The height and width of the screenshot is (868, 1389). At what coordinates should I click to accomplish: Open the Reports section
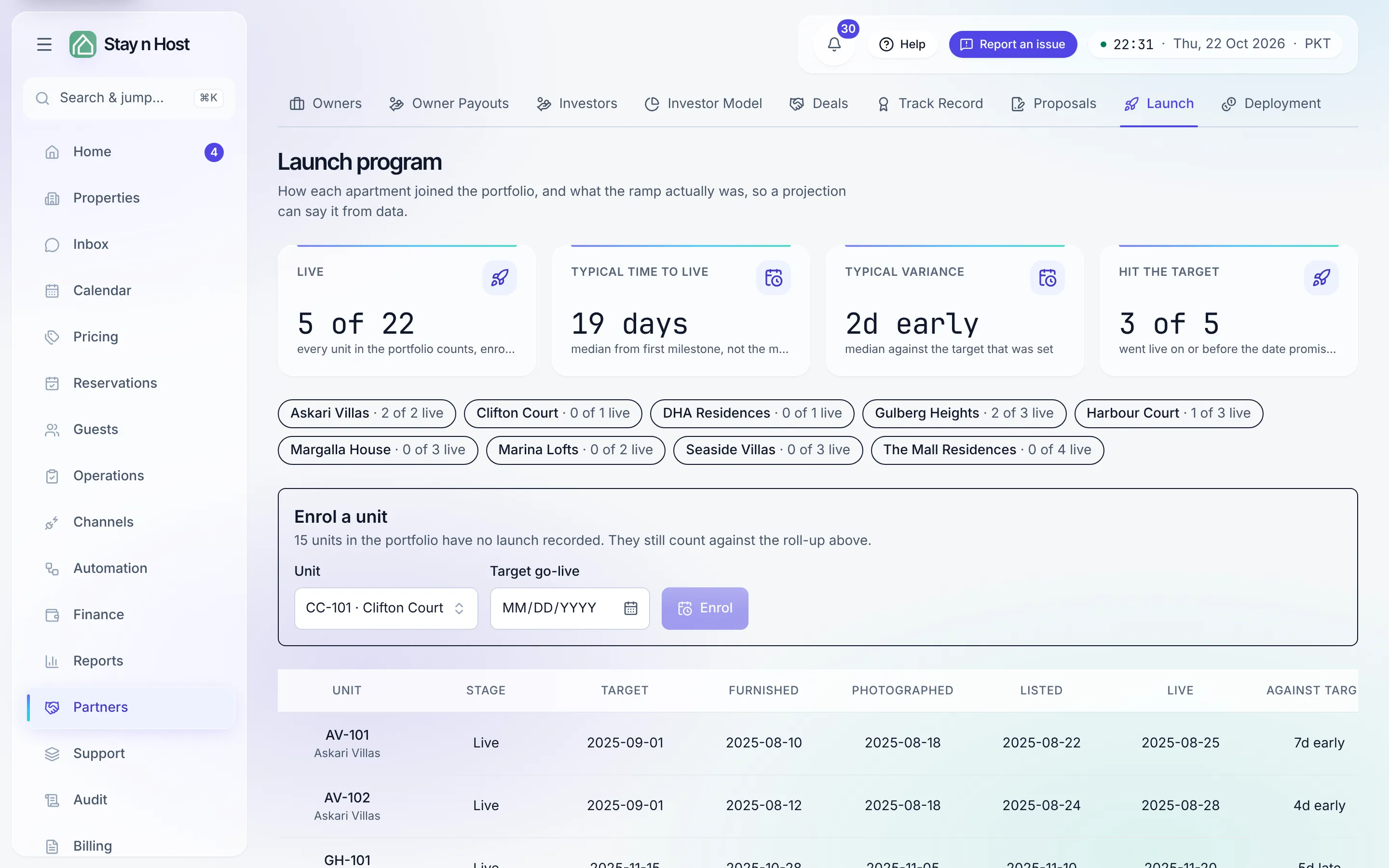tap(130, 661)
